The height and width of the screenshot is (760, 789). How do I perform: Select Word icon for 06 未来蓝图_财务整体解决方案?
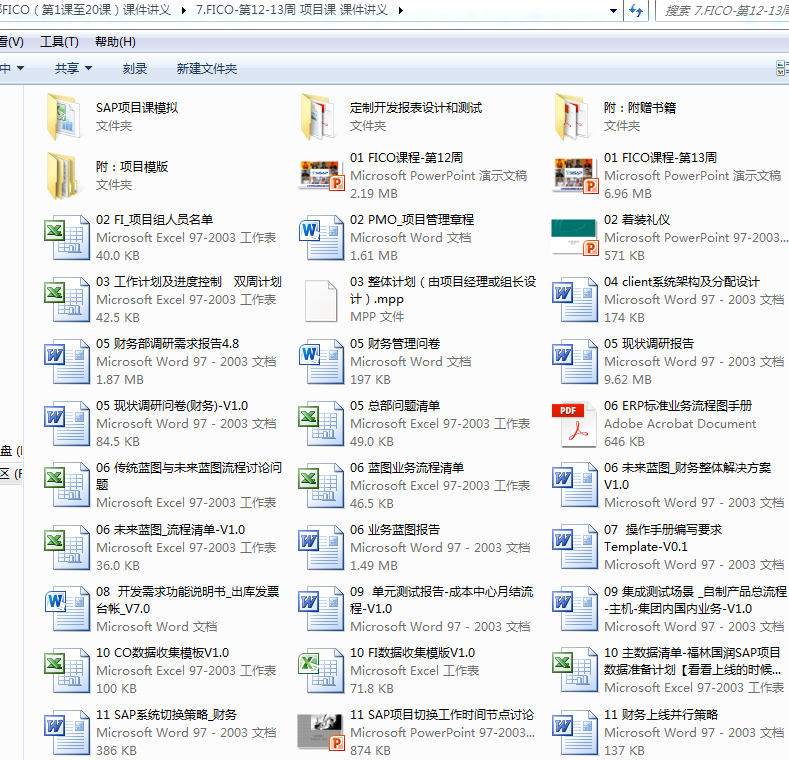click(x=574, y=485)
